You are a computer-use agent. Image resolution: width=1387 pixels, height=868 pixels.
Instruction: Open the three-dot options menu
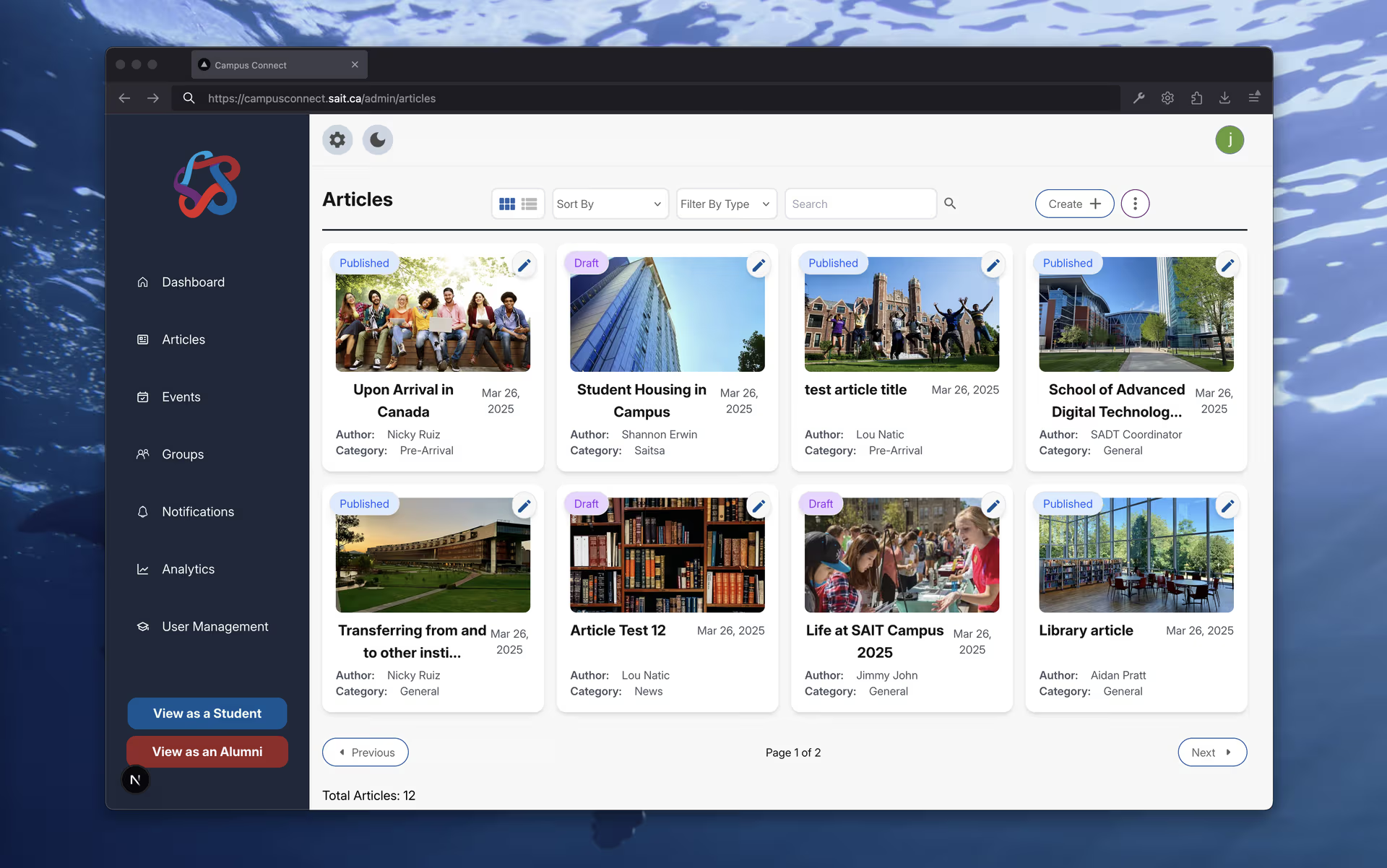coord(1134,204)
